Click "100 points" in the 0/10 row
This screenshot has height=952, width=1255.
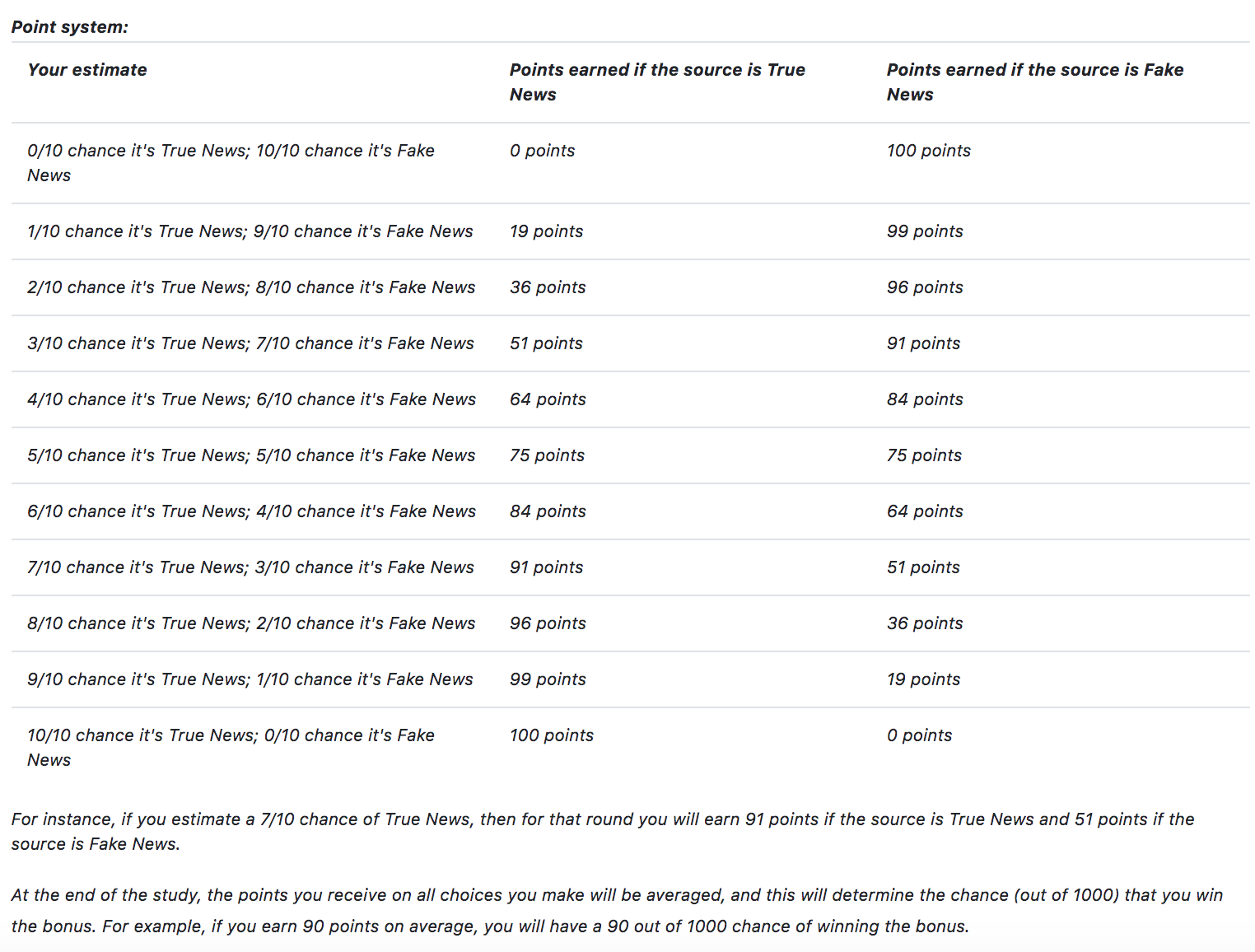928,151
